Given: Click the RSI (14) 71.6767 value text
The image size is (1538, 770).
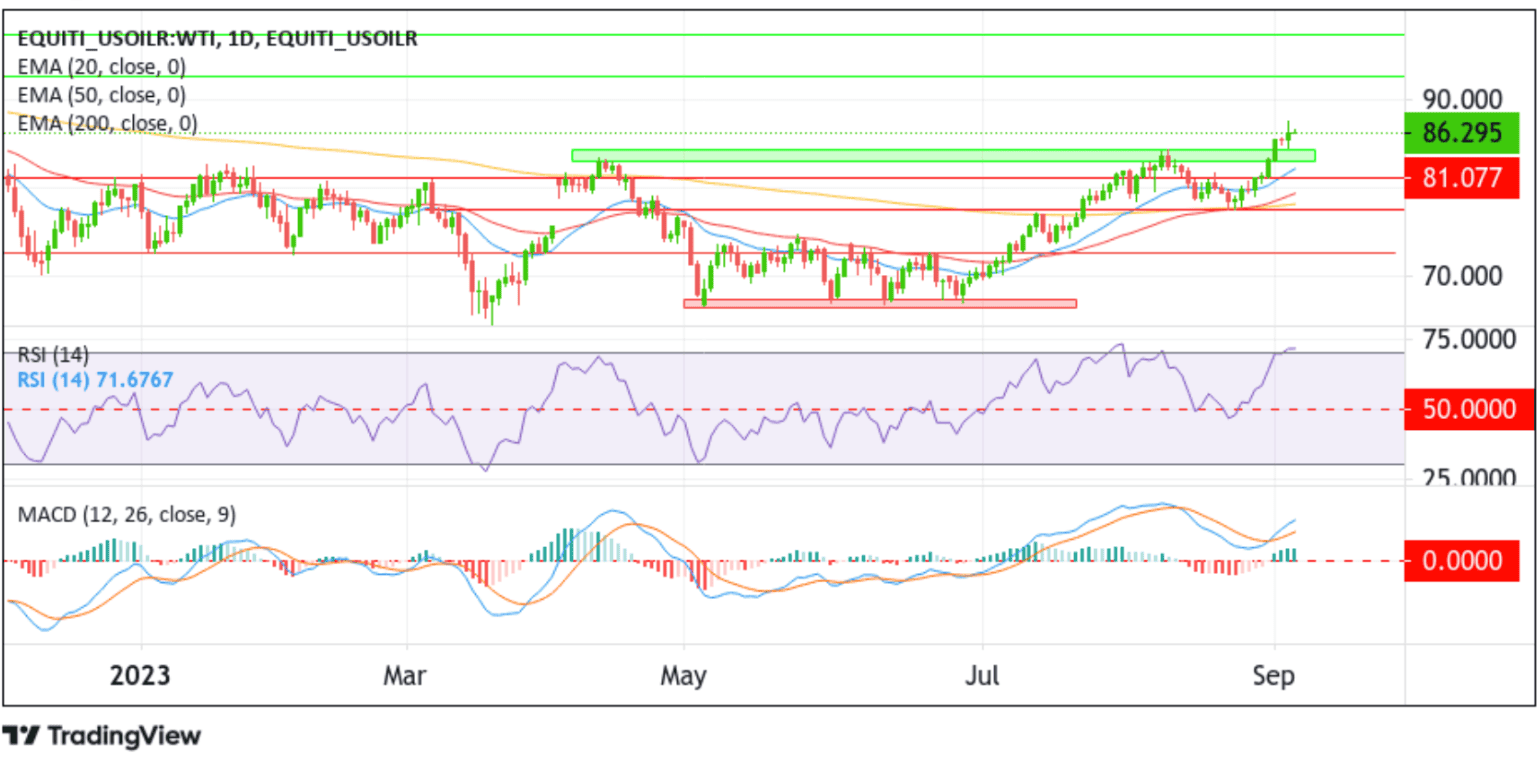Looking at the screenshot, I should click(x=96, y=380).
